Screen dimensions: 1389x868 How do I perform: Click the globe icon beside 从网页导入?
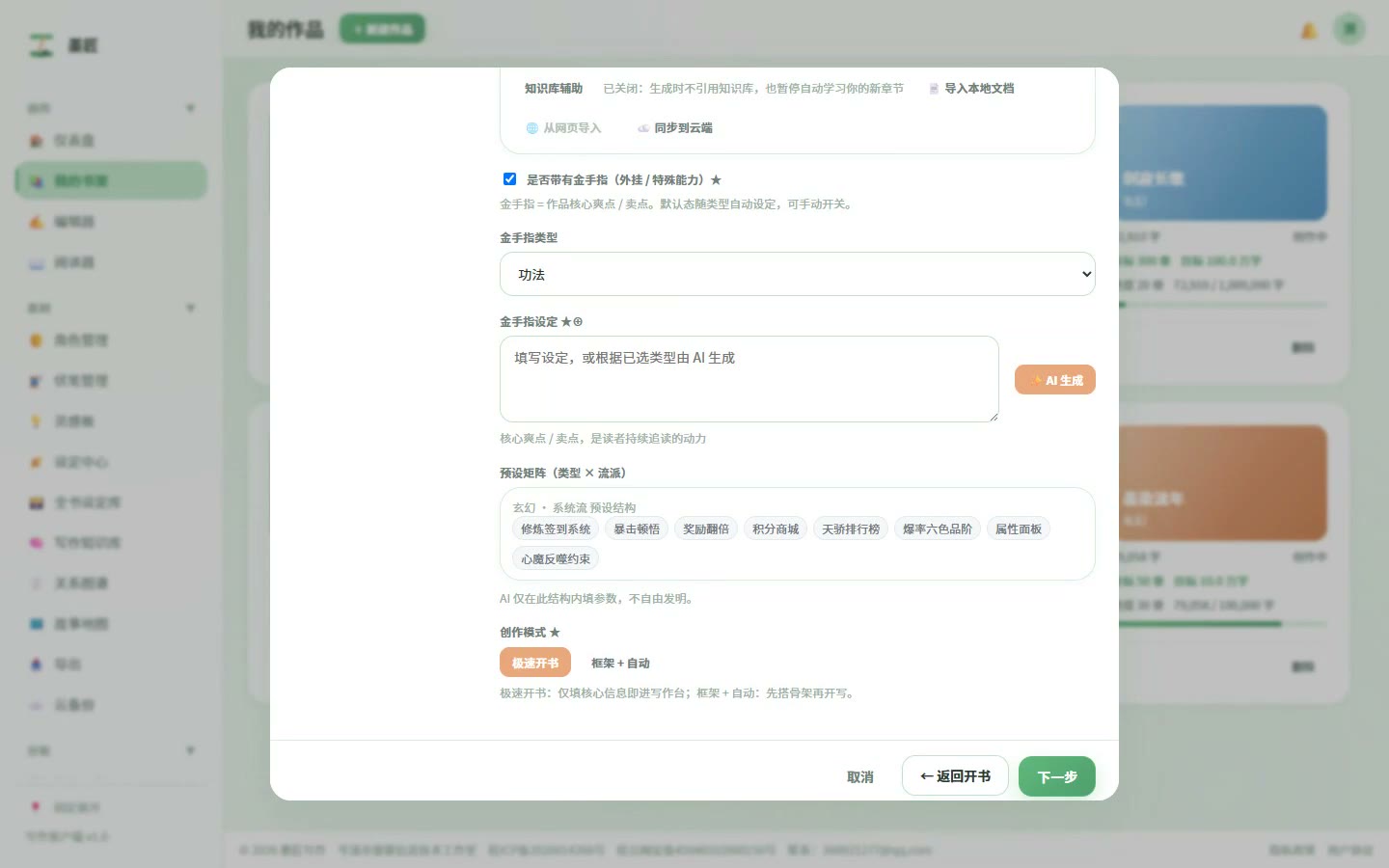tap(531, 128)
